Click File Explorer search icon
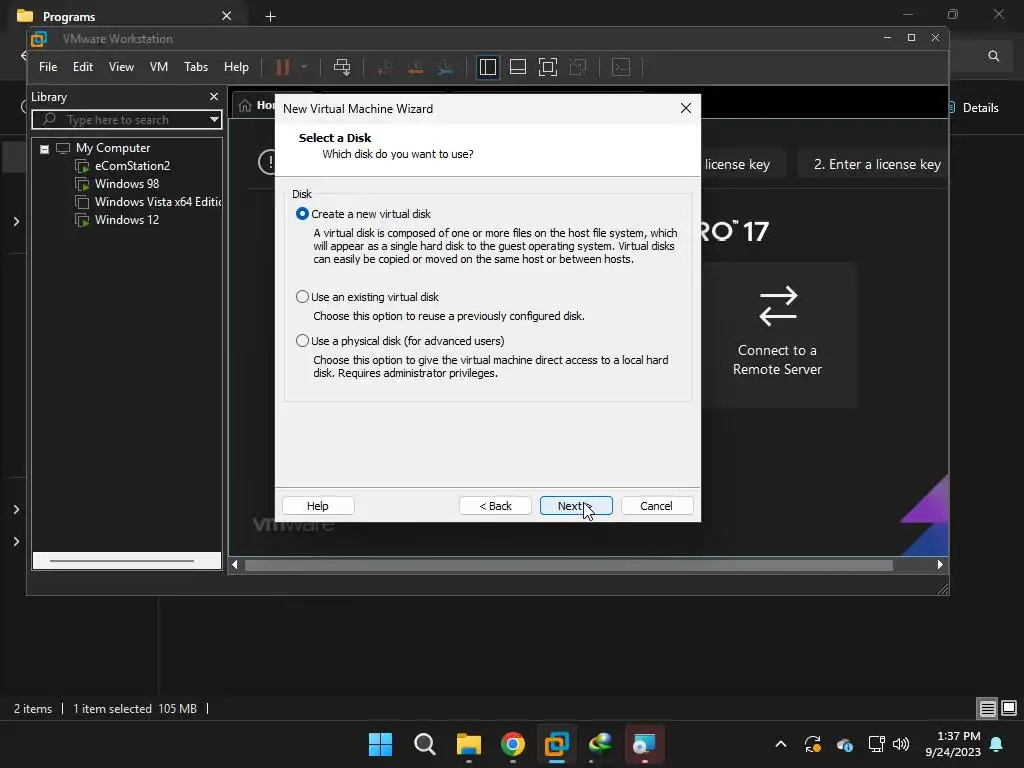Viewport: 1024px width, 768px height. coord(993,56)
